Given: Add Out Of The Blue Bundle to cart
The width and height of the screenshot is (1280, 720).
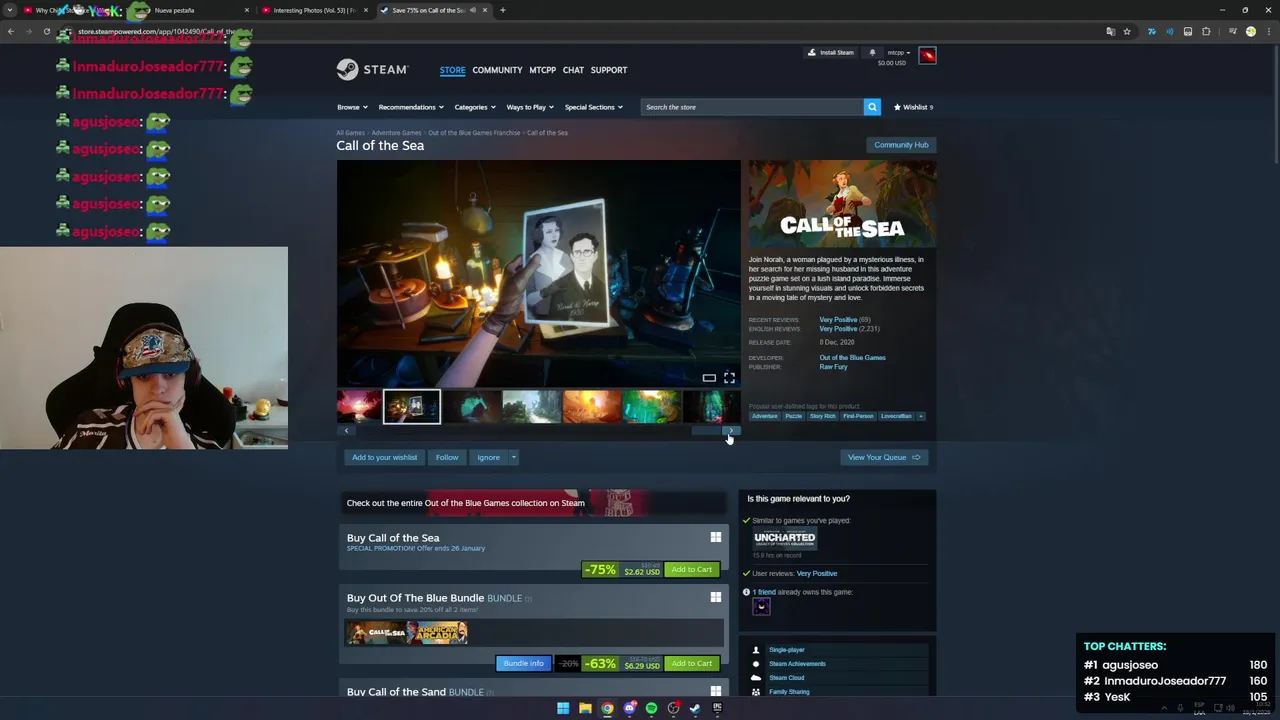Looking at the screenshot, I should (692, 663).
